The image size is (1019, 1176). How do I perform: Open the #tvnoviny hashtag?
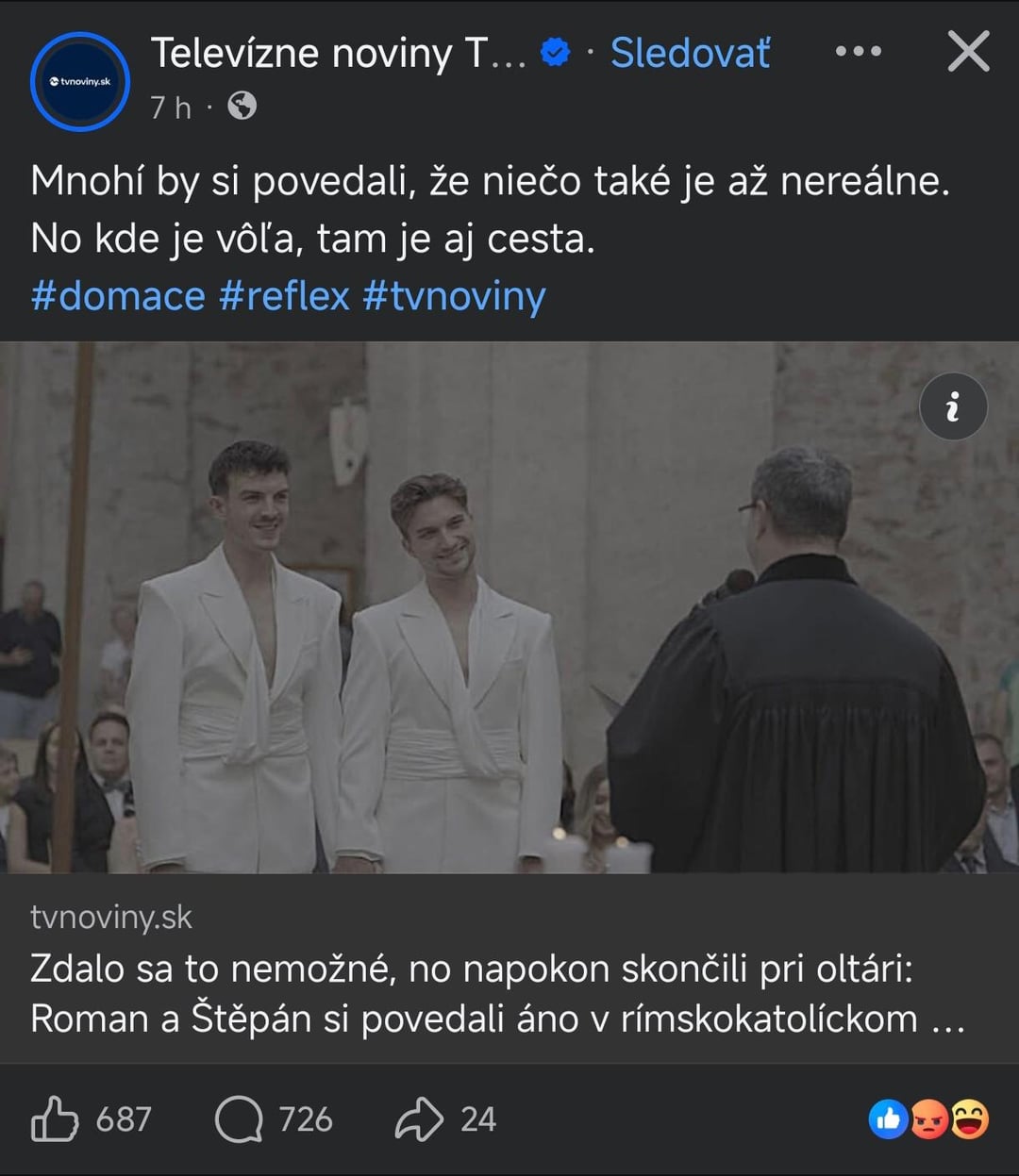[454, 296]
